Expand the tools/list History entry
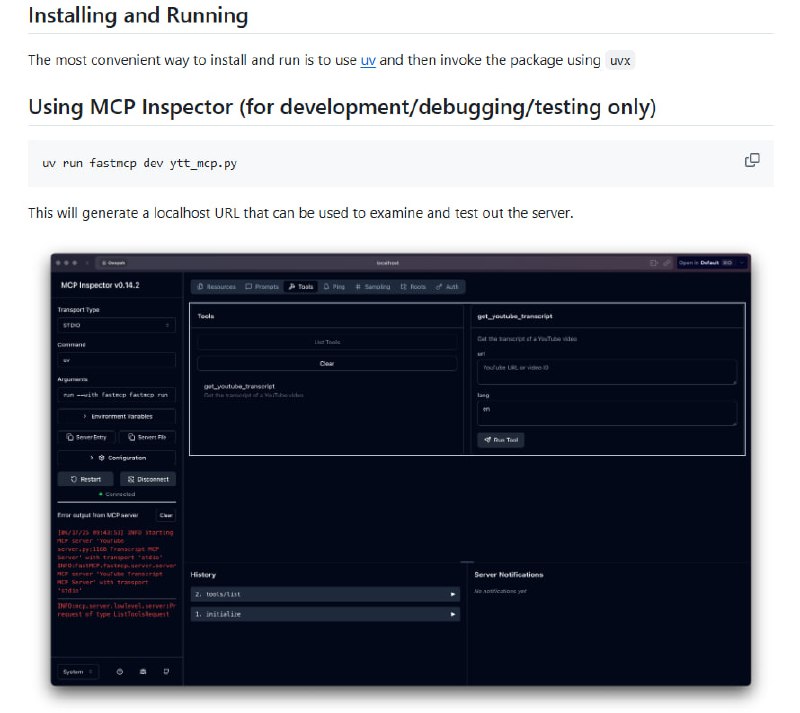Screen dimensions: 800x713 point(453,593)
